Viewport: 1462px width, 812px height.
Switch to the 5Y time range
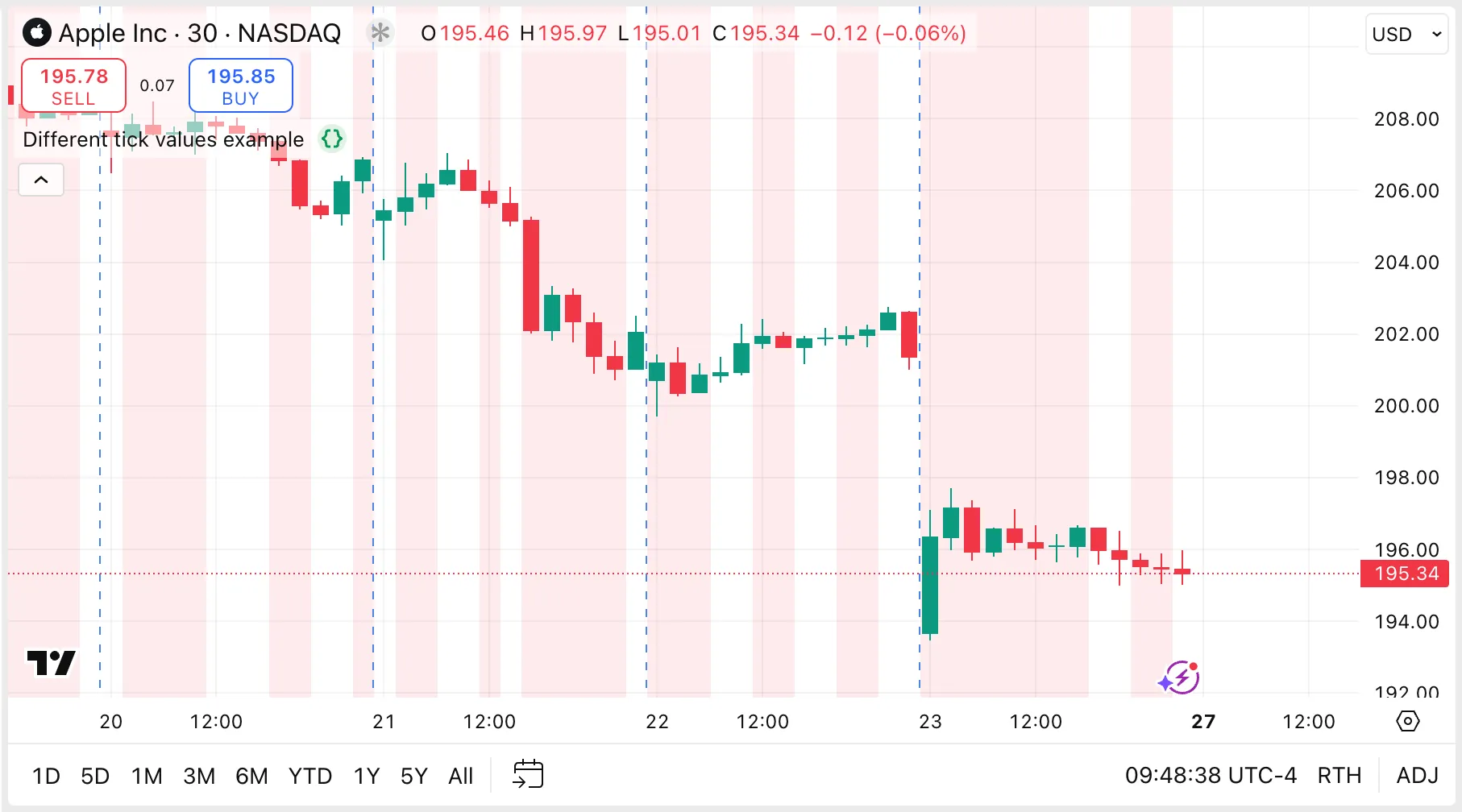pos(413,777)
